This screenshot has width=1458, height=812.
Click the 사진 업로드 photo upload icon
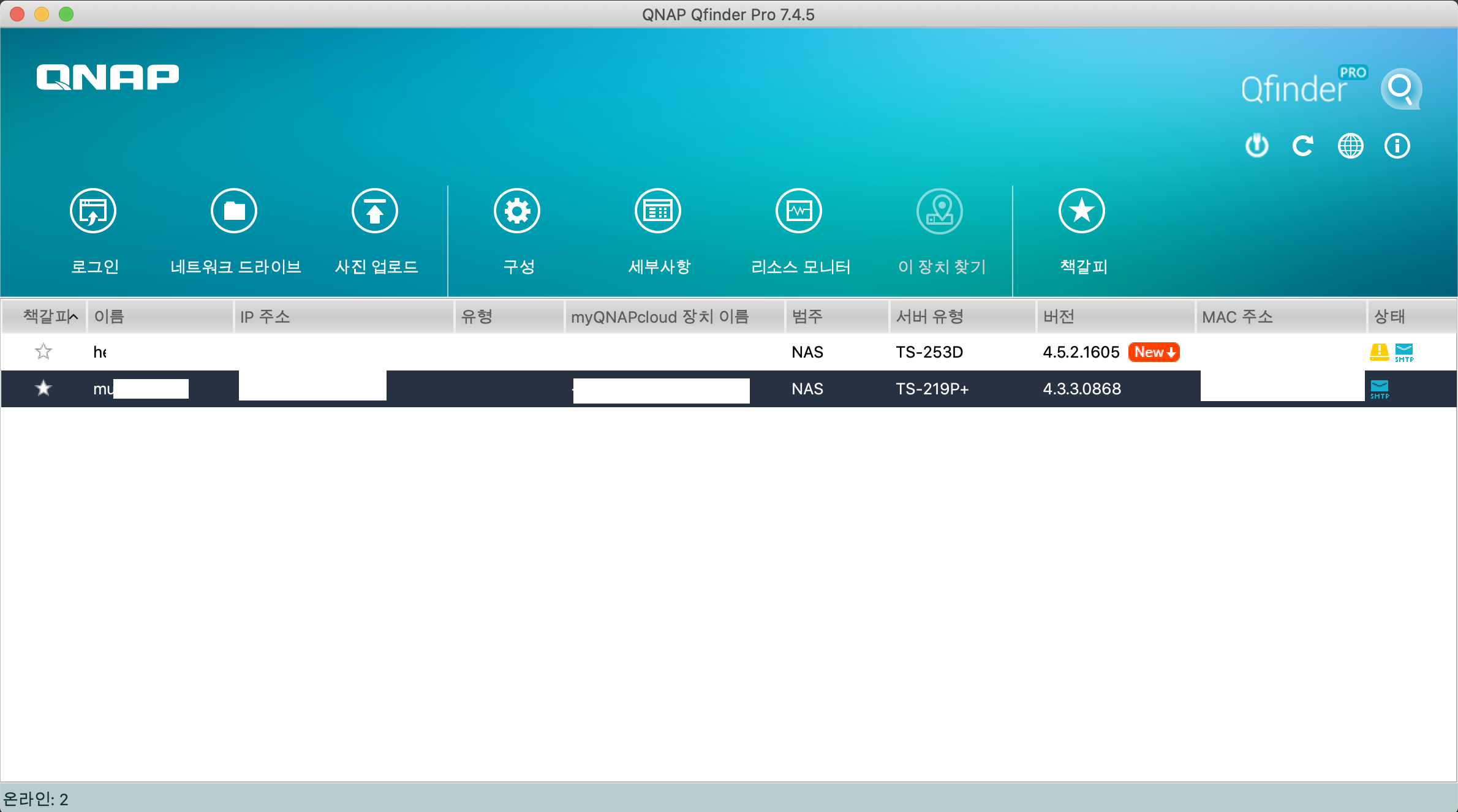(375, 211)
